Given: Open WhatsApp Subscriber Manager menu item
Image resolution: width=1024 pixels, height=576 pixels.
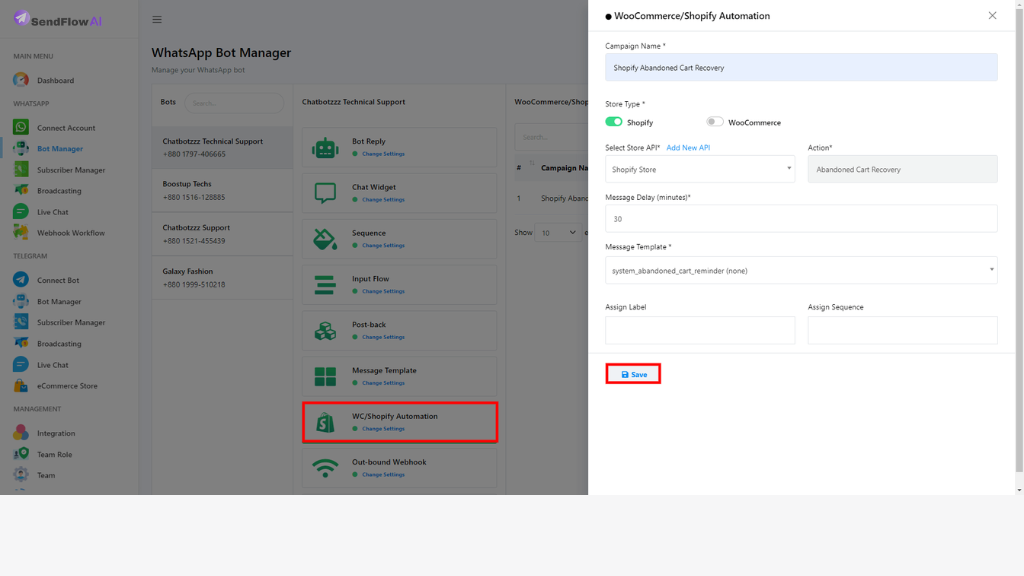Looking at the screenshot, I should pyautogui.click(x=71, y=170).
